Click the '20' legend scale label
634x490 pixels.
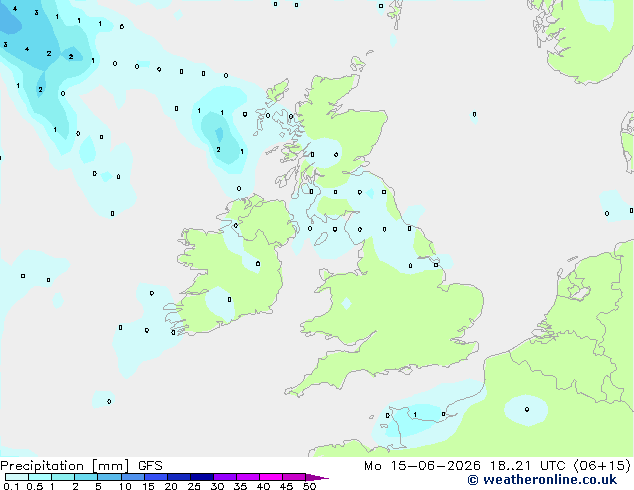tap(171, 486)
